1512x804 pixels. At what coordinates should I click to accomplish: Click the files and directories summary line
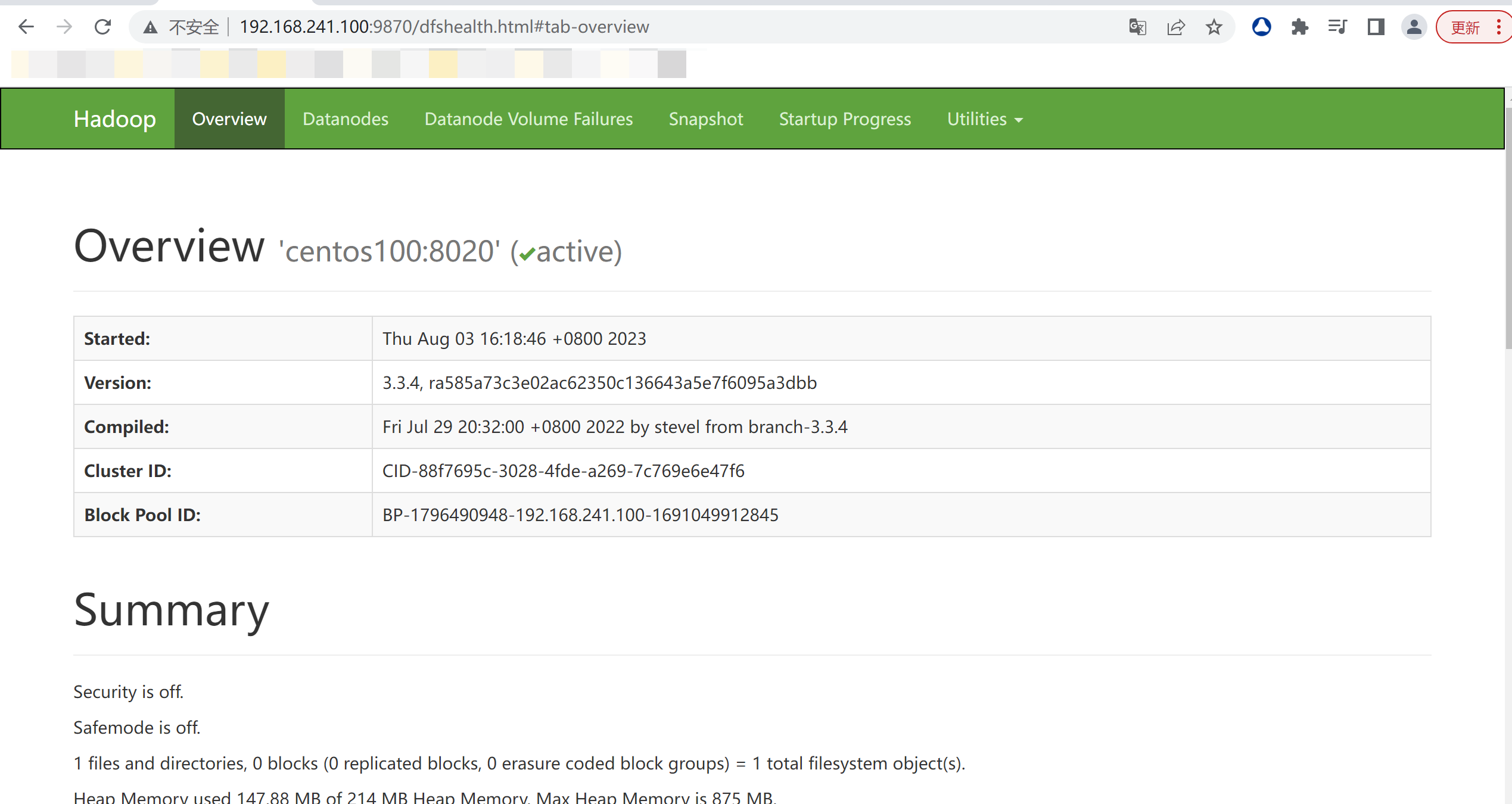tap(519, 764)
